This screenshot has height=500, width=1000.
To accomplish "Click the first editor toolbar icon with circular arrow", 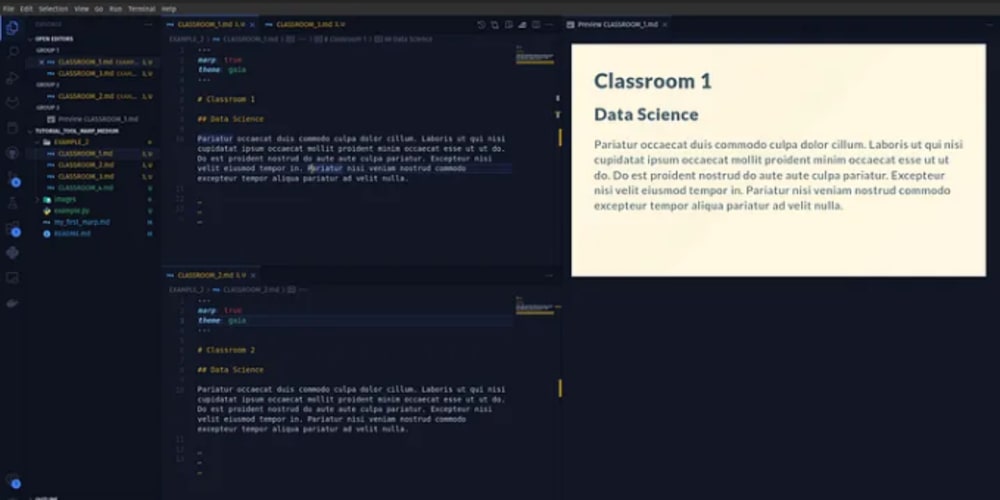I will [x=482, y=25].
